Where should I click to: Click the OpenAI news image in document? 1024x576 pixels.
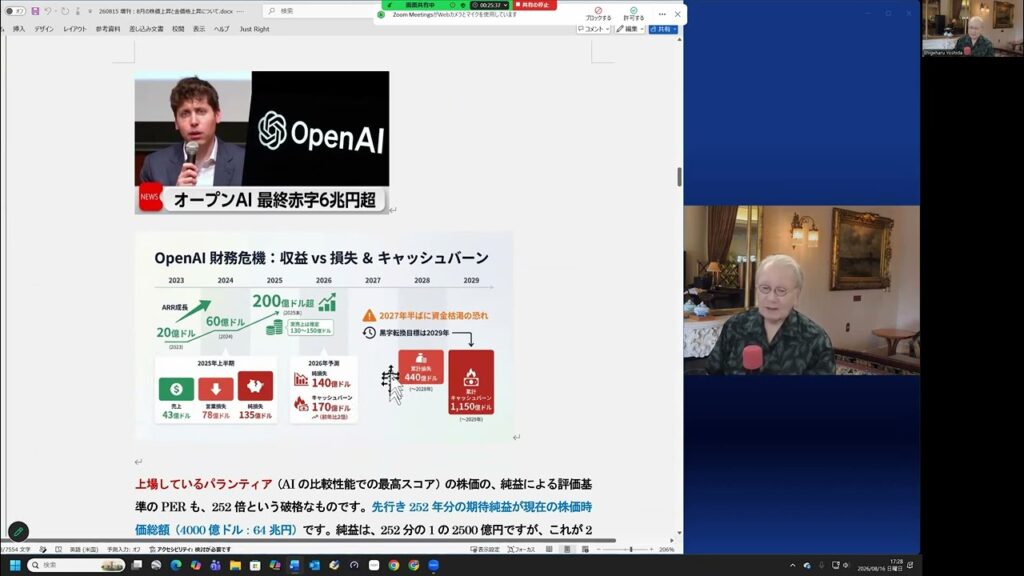pyautogui.click(x=262, y=142)
